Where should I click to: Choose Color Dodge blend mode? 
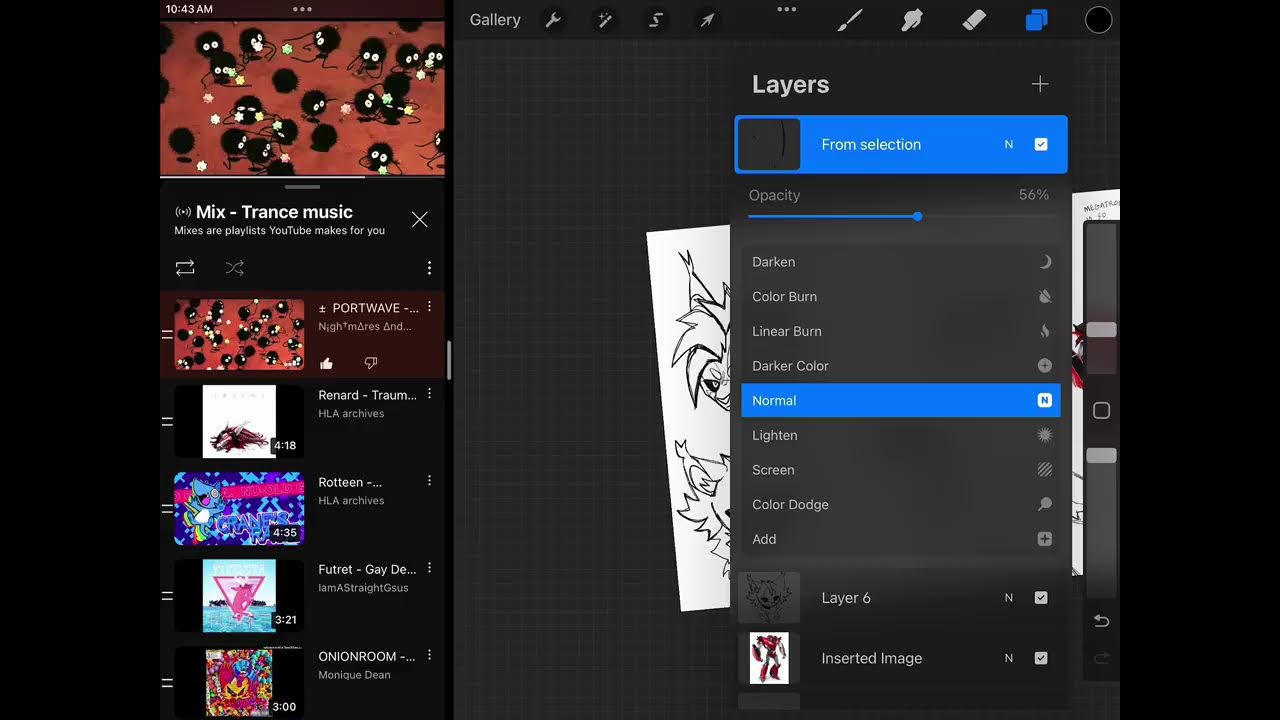pyautogui.click(x=900, y=505)
